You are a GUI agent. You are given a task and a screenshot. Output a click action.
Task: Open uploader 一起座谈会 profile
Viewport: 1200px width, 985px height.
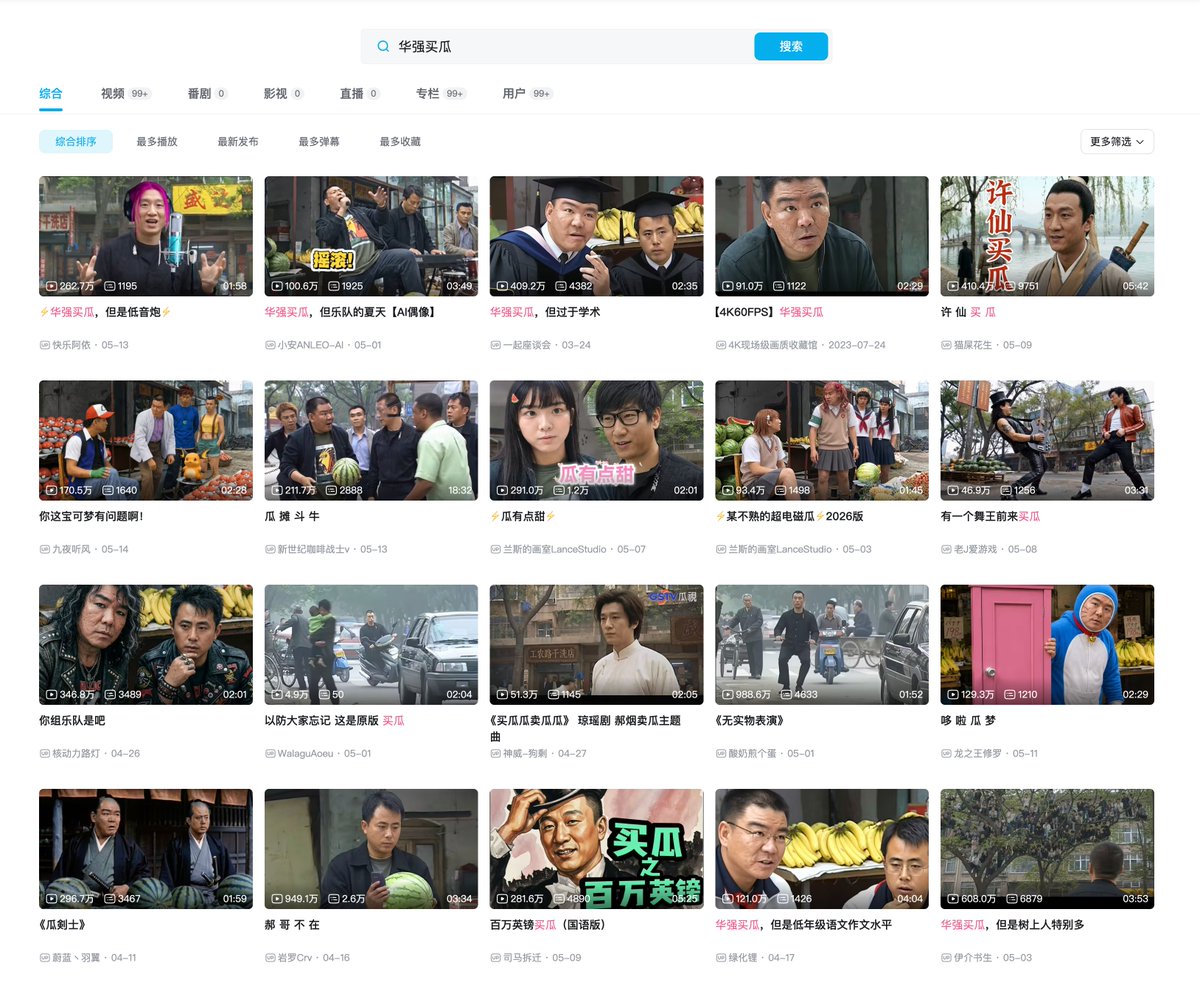528,345
